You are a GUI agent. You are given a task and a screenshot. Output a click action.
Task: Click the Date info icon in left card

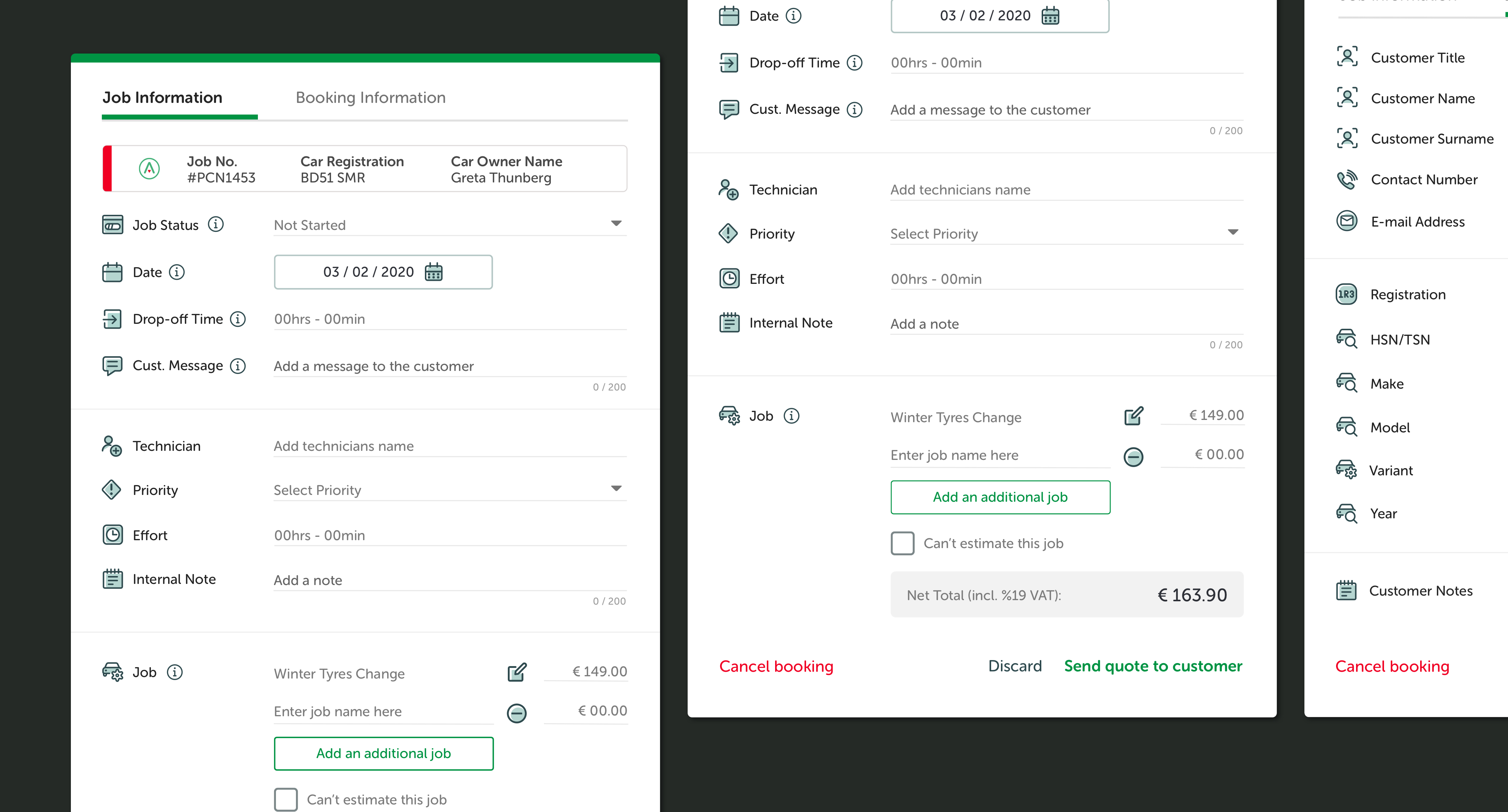177,272
